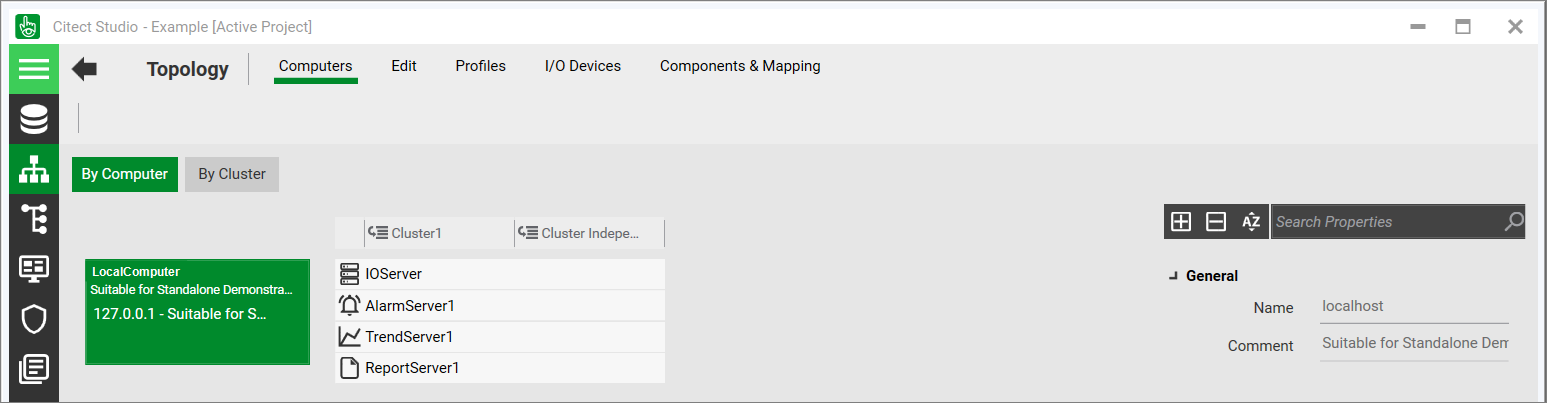Open the hamburger main menu
Screen dimensions: 1547x403
pyautogui.click(x=34, y=69)
